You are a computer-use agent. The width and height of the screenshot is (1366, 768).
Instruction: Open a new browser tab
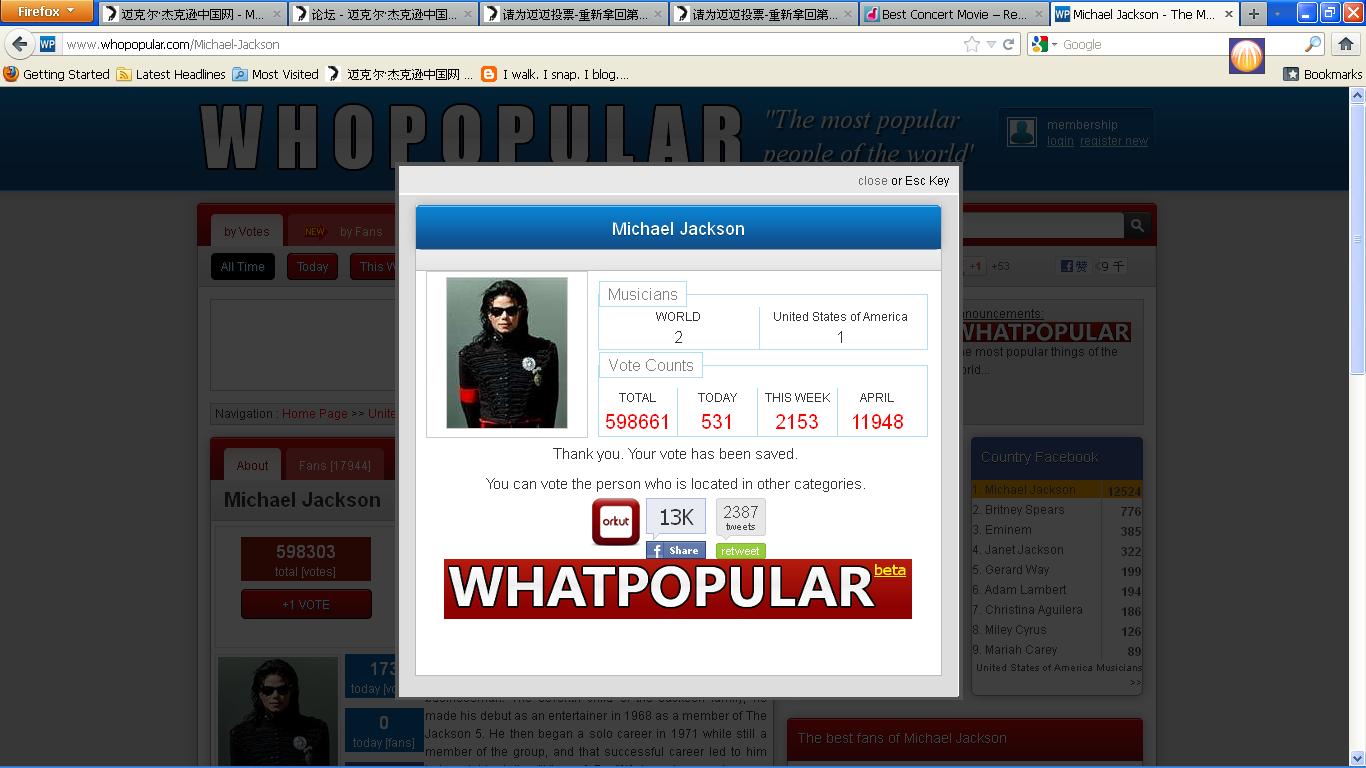1253,14
